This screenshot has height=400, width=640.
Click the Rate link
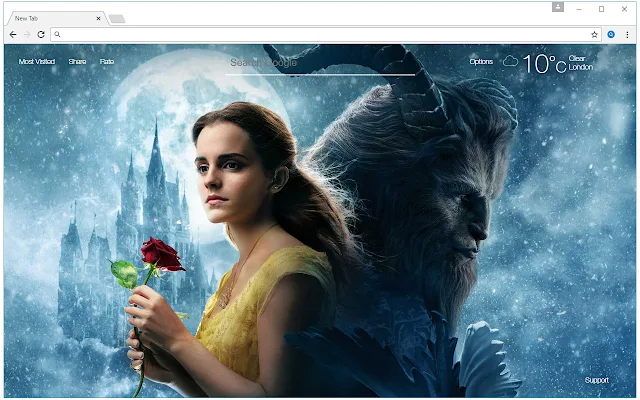click(x=107, y=62)
